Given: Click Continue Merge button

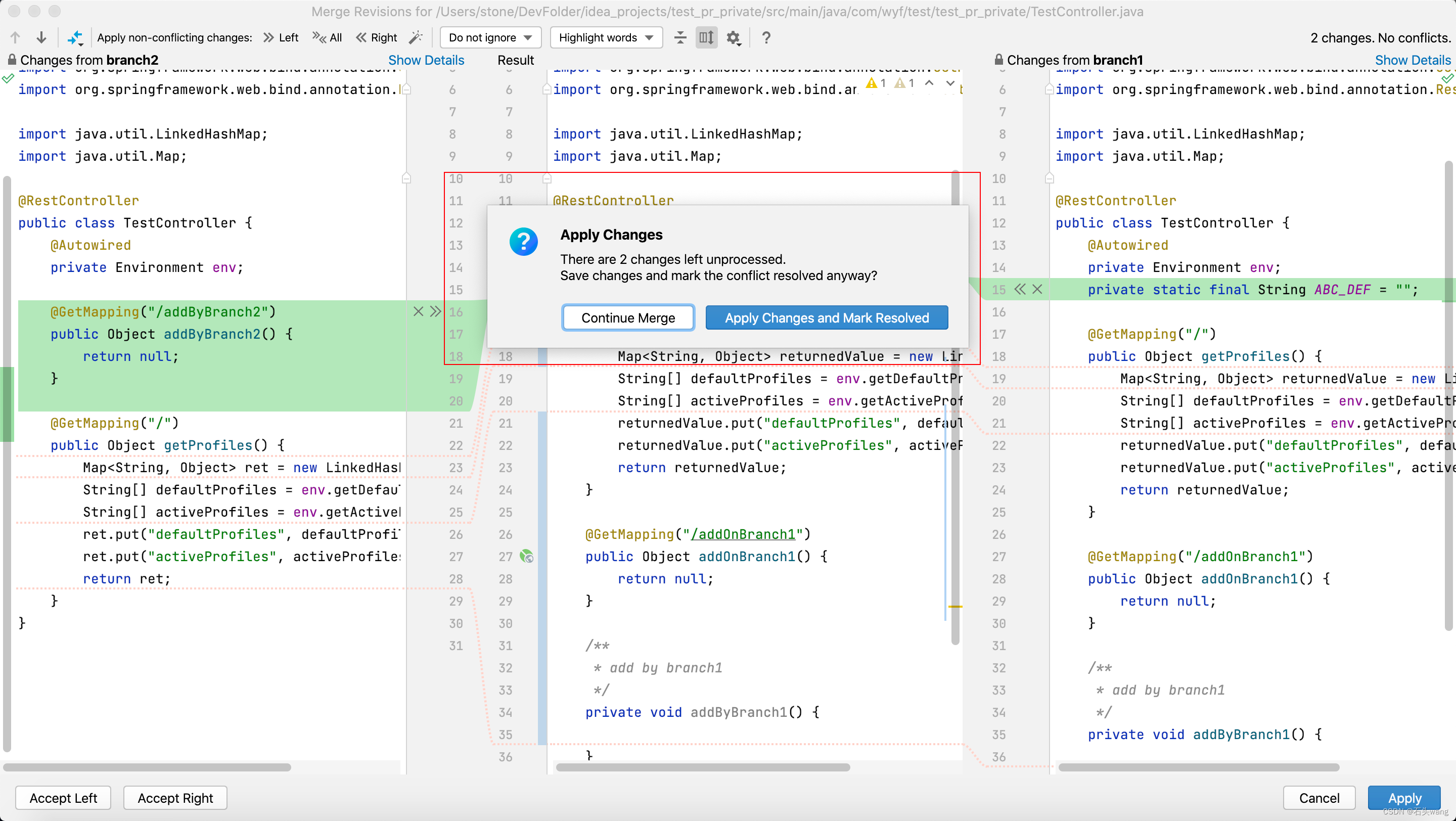Looking at the screenshot, I should pyautogui.click(x=628, y=317).
